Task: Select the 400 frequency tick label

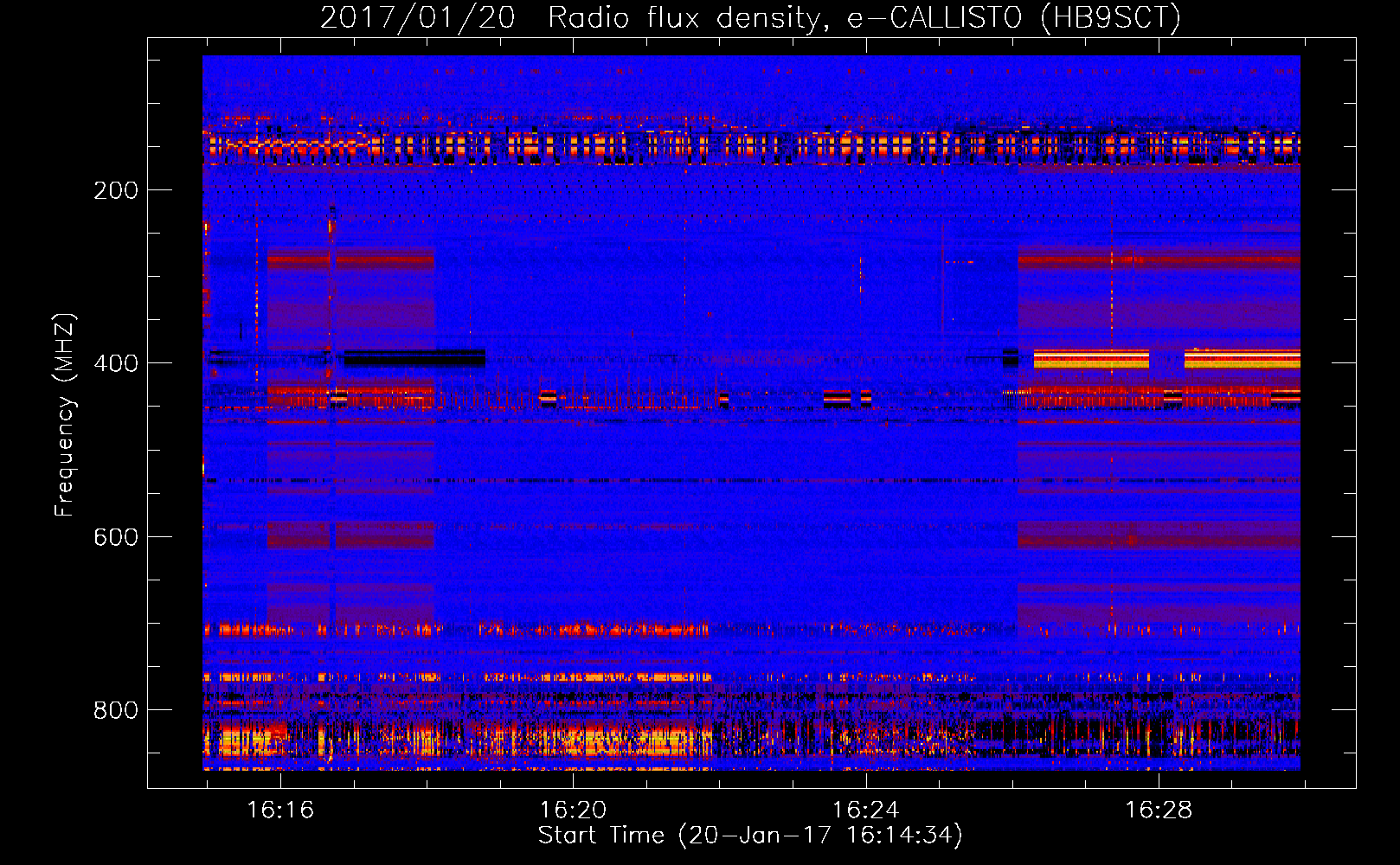Action: 116,363
